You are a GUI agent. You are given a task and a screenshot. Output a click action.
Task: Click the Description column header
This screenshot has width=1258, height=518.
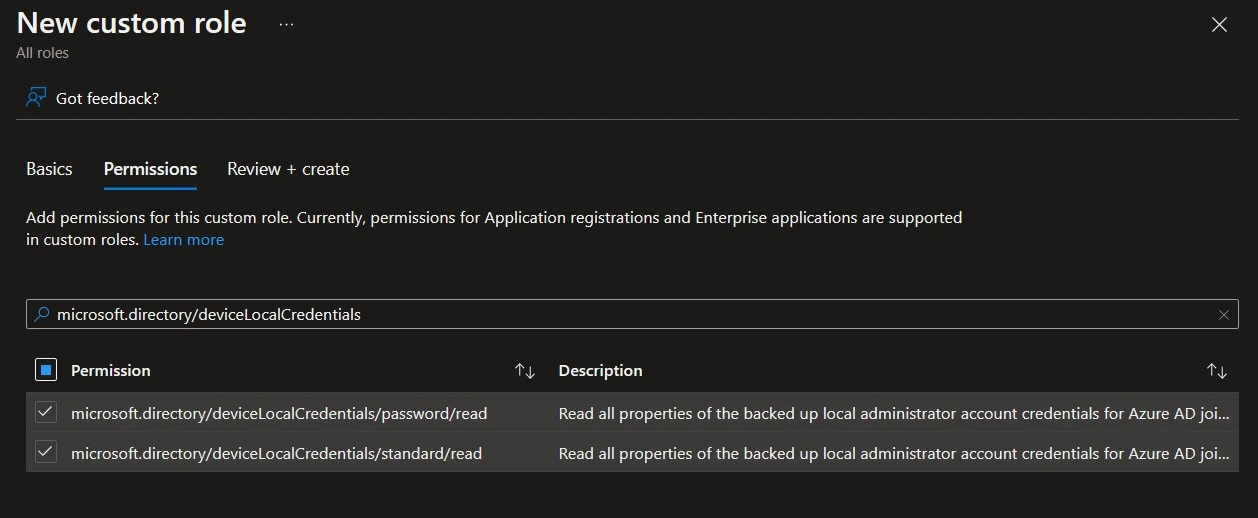600,371
